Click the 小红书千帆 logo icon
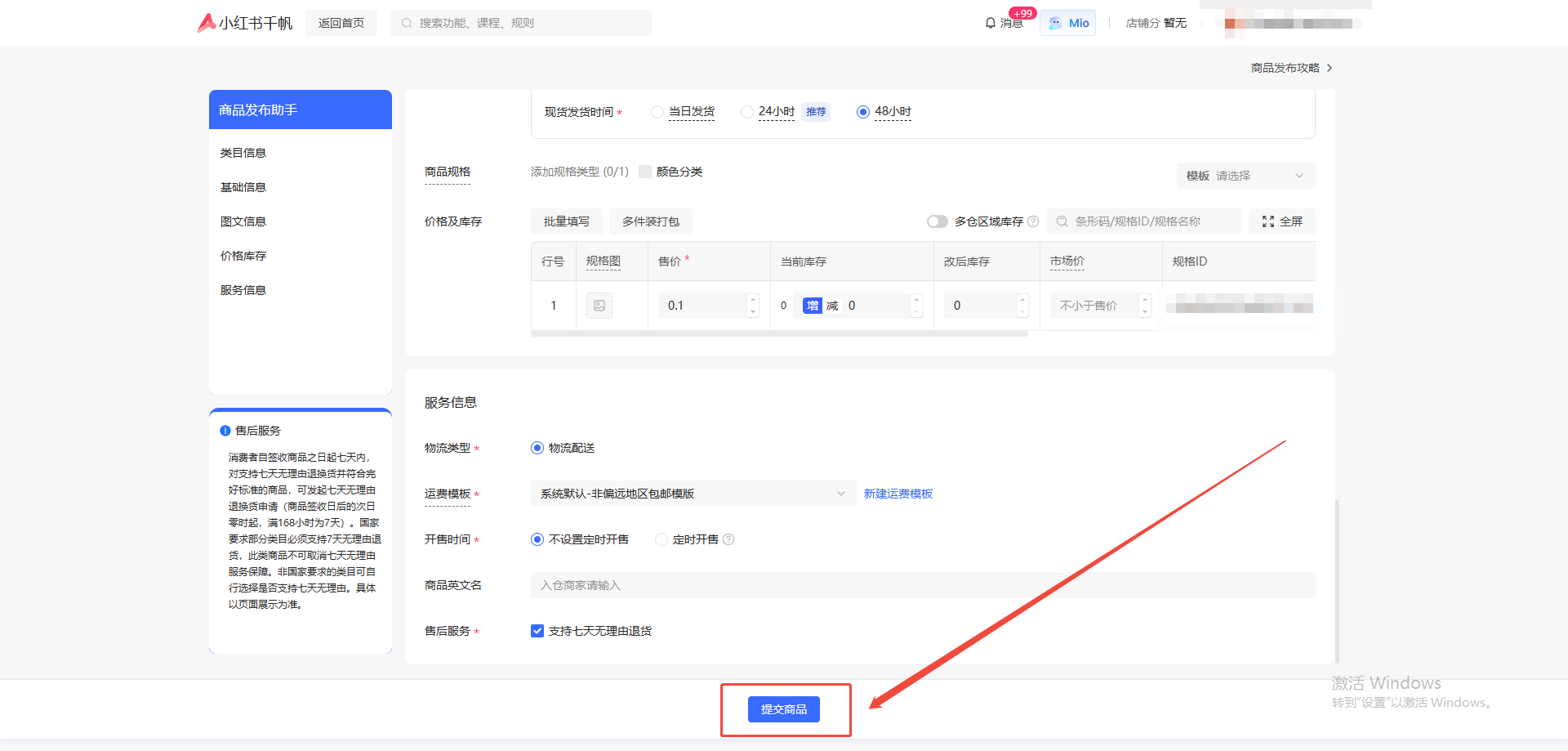Screen dimensions: 1568x751 coord(207,23)
